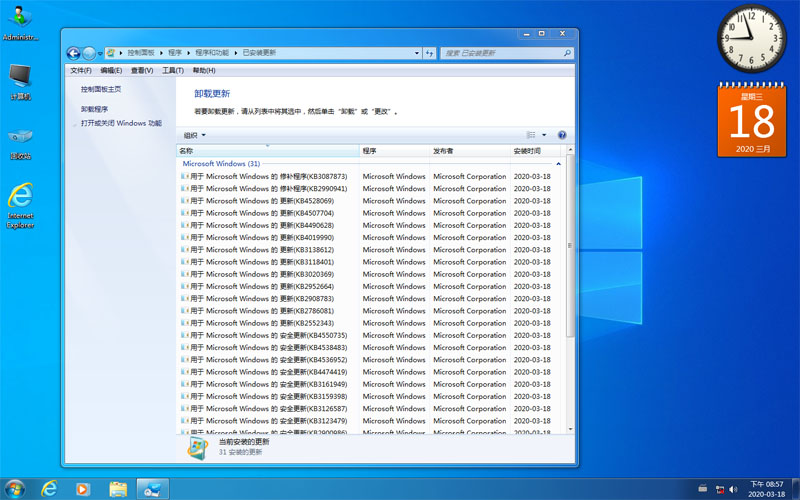Viewport: 800px width, 500px height.
Task: Click the change view icon
Action: coord(531,135)
